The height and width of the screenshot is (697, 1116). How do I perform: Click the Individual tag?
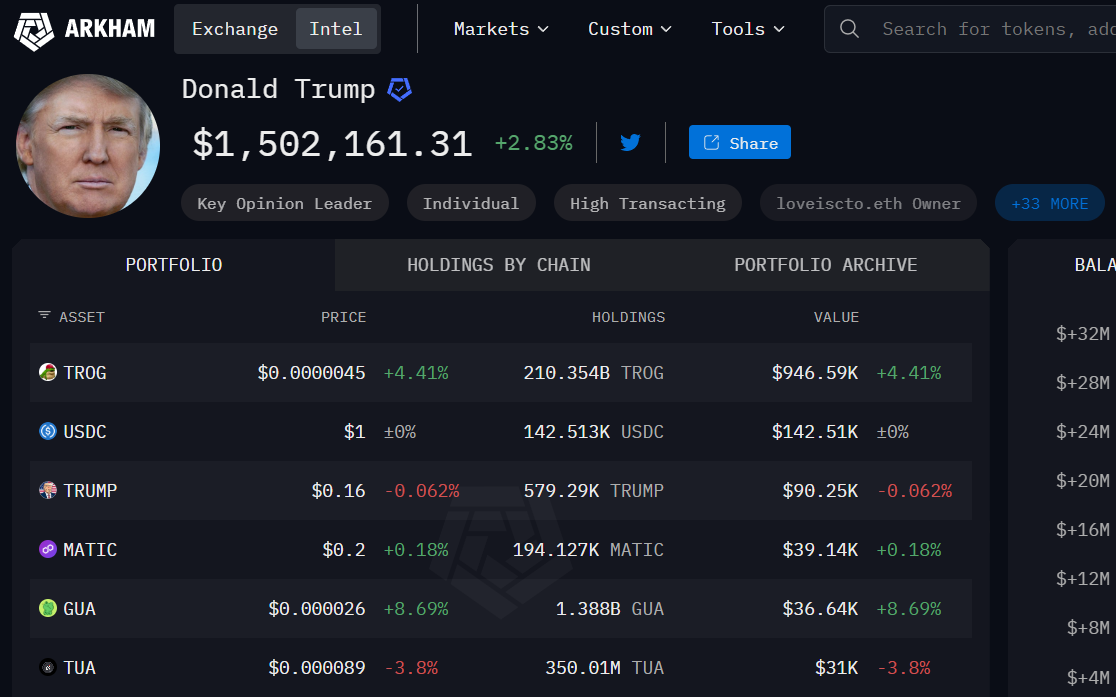(x=471, y=204)
